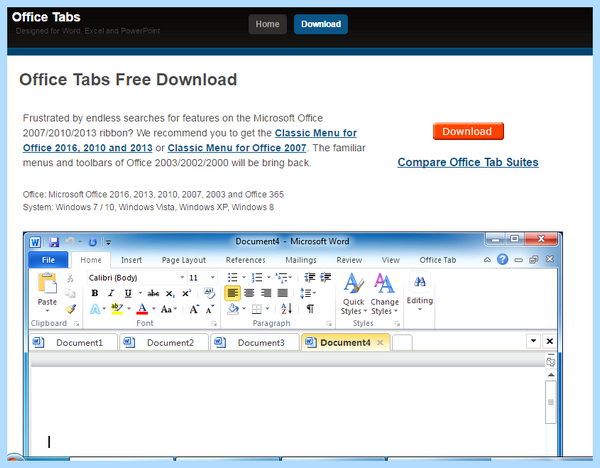Toggle Bold formatting
The image size is (600, 468).
(x=95, y=293)
